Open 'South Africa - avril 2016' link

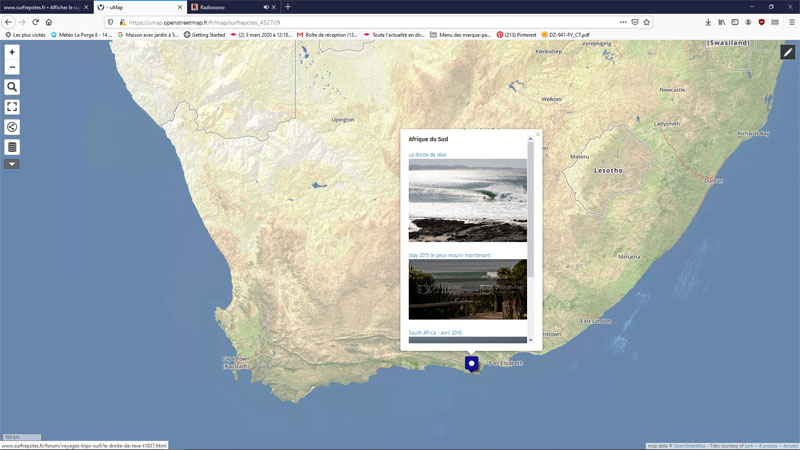click(435, 332)
